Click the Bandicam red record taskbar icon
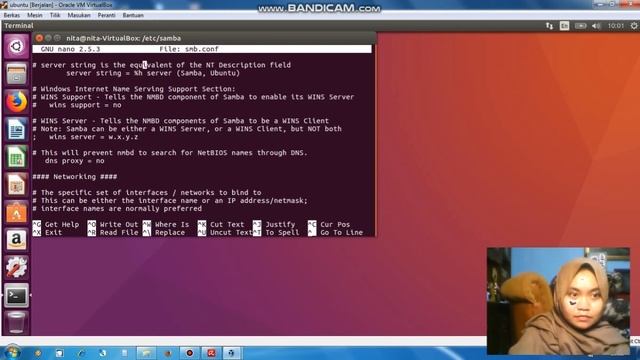The width and height of the screenshot is (640, 360). coord(189,353)
